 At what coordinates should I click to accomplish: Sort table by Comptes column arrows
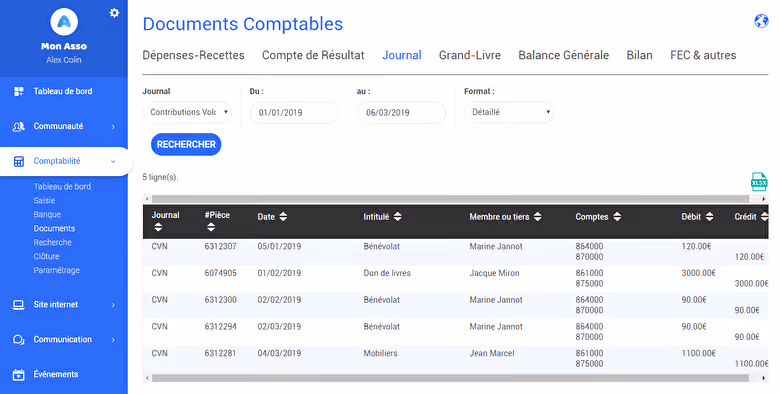pos(617,217)
